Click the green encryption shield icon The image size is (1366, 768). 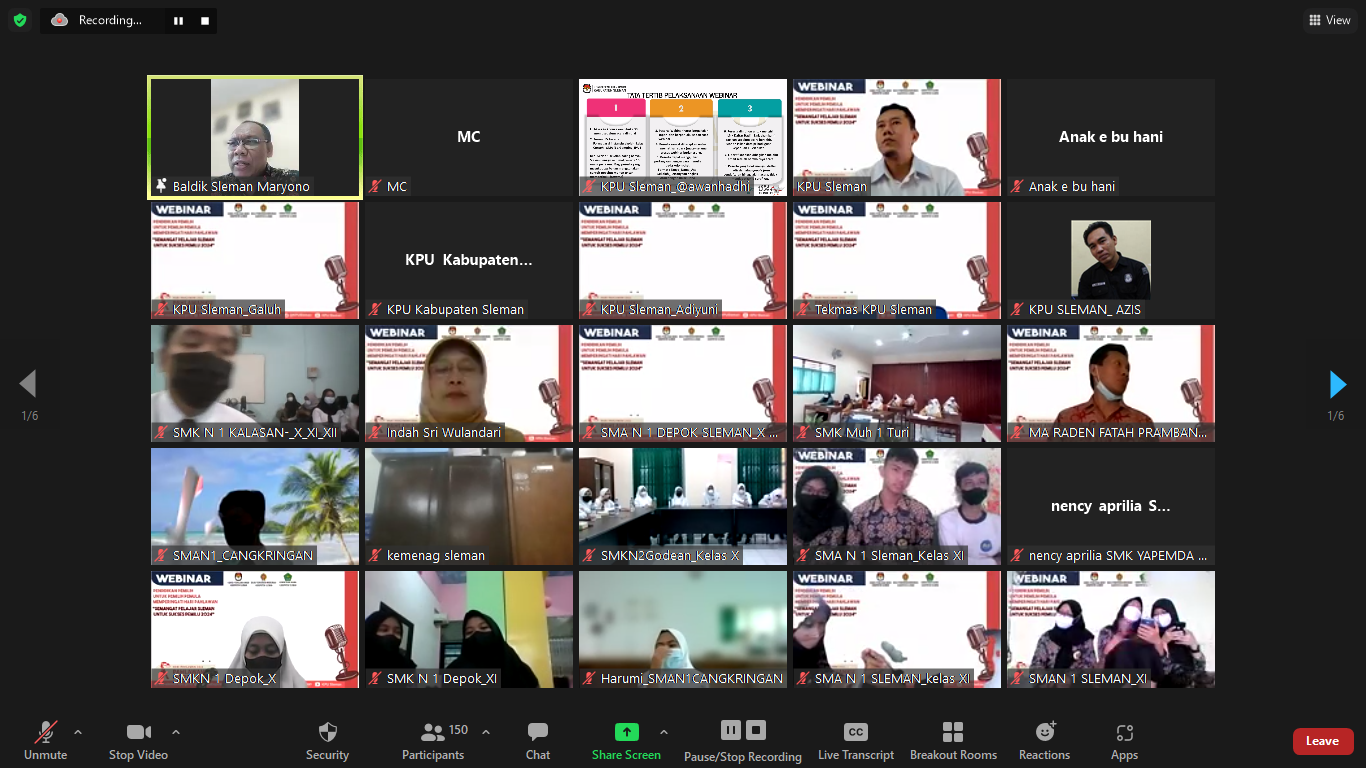[x=20, y=20]
